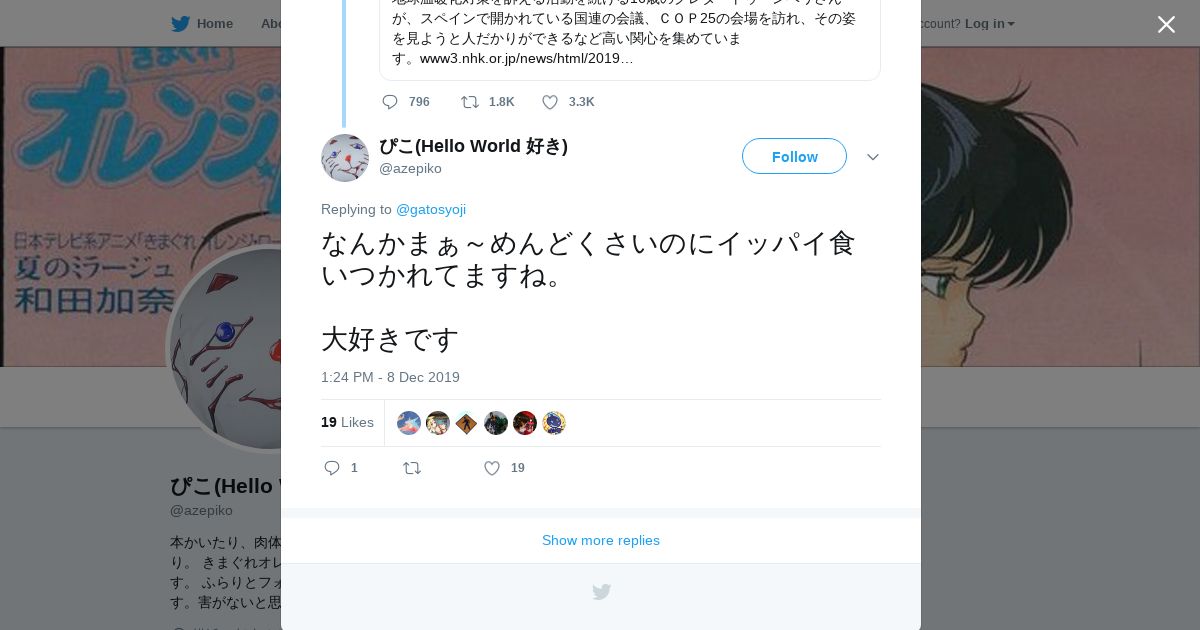Viewport: 1200px width, 630px height.
Task: Like the quoted tweet with 3.3K likes
Action: 550,102
